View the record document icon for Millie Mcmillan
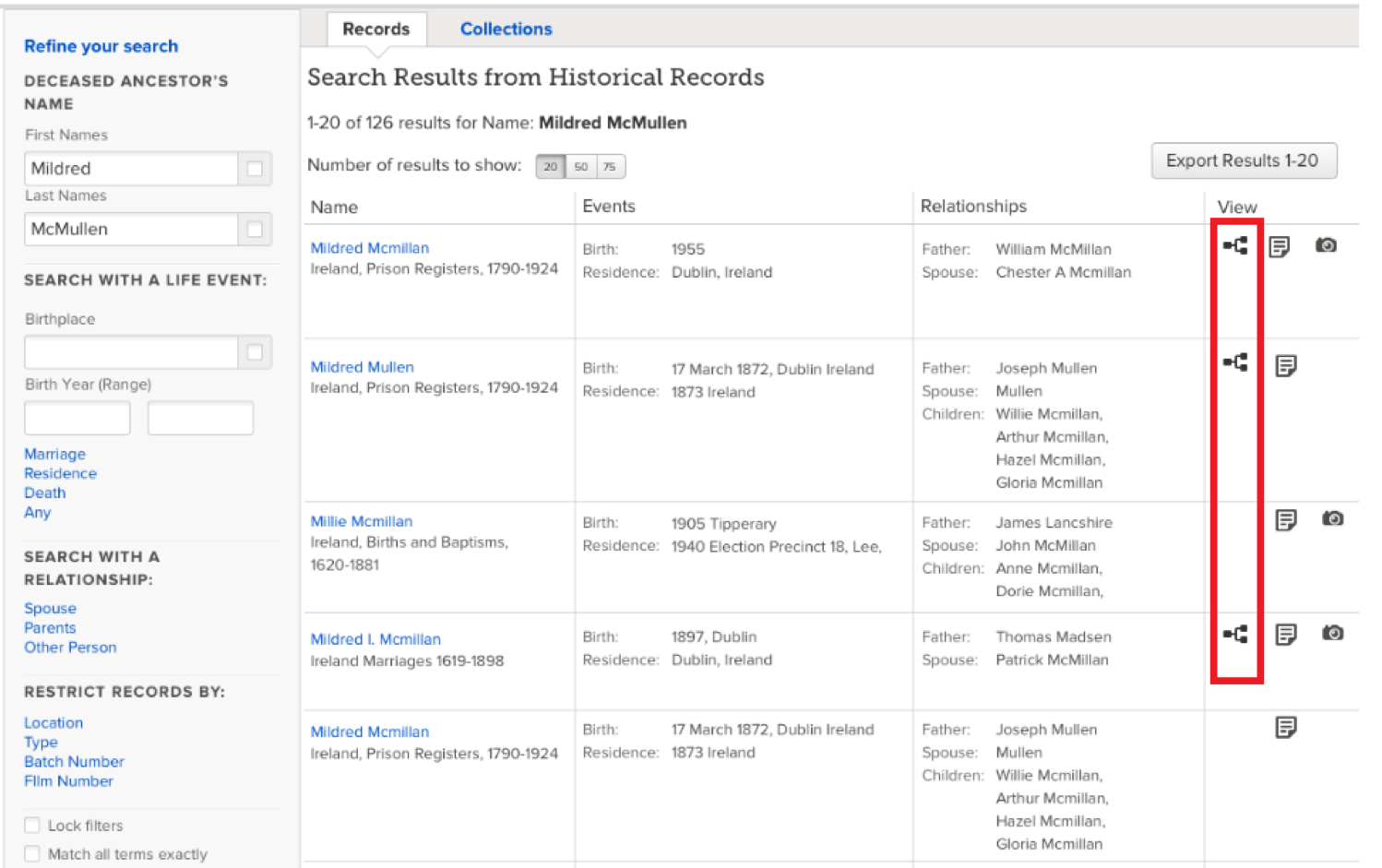 point(1286,519)
